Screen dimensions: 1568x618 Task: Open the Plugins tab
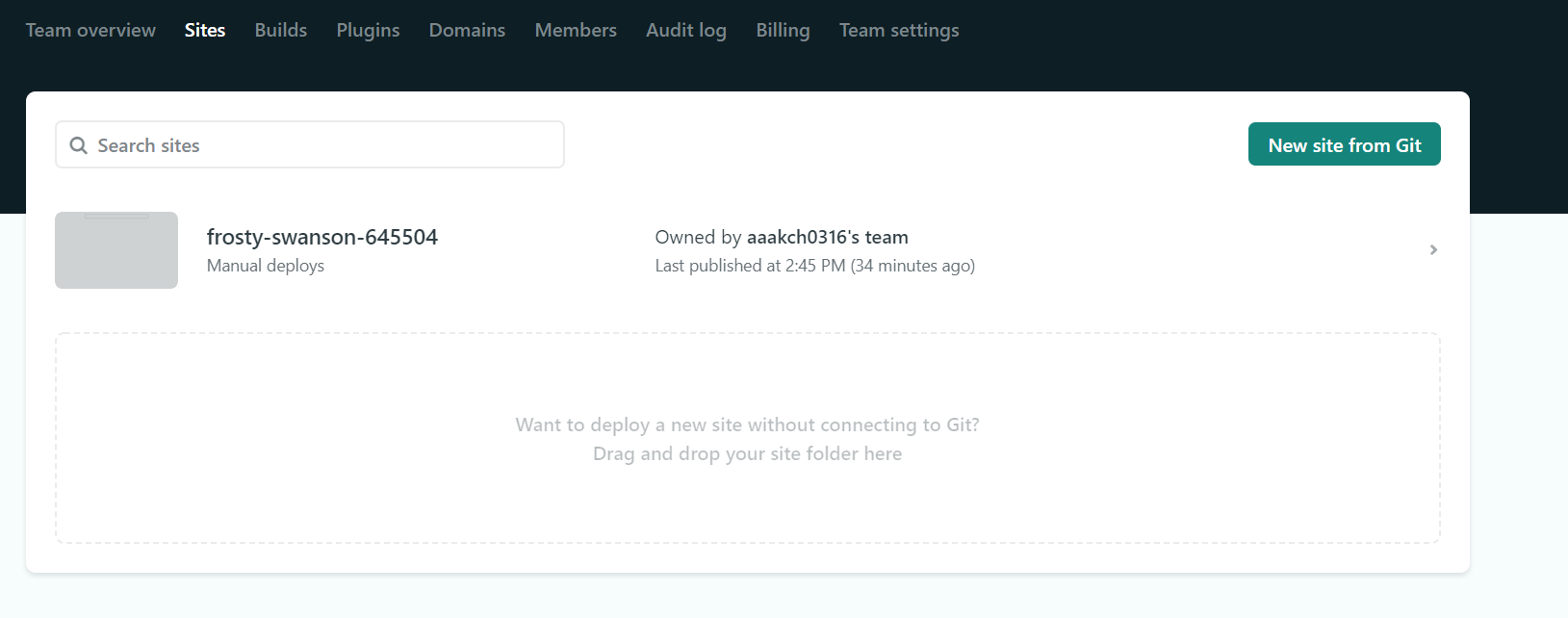[x=368, y=30]
